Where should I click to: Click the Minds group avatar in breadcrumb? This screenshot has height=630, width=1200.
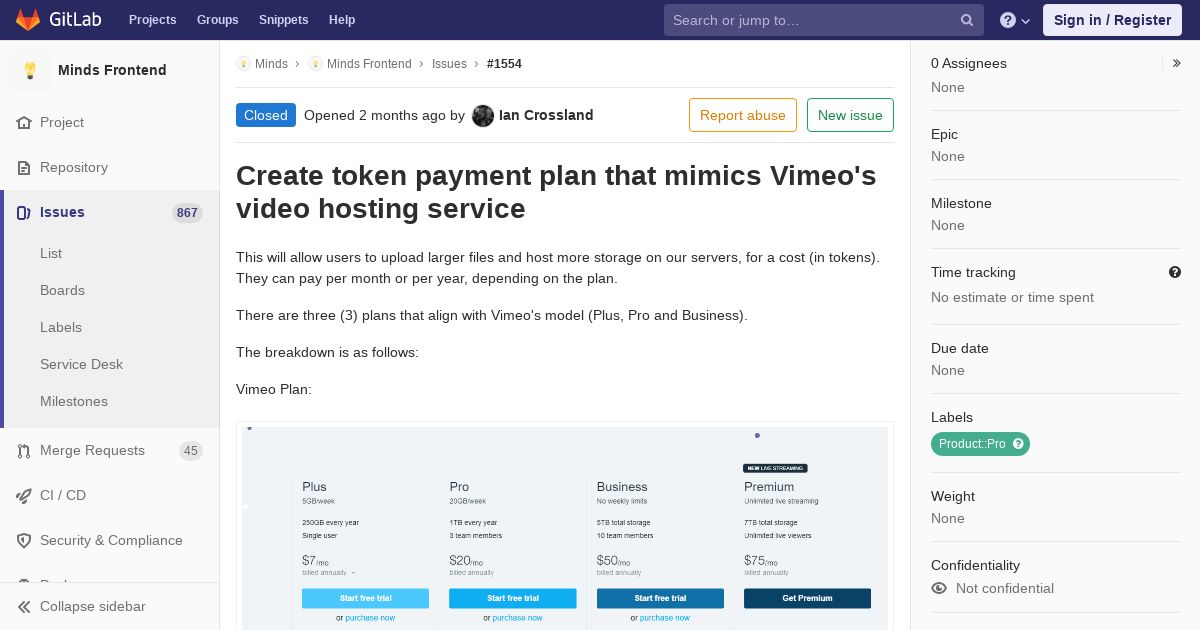click(x=243, y=64)
